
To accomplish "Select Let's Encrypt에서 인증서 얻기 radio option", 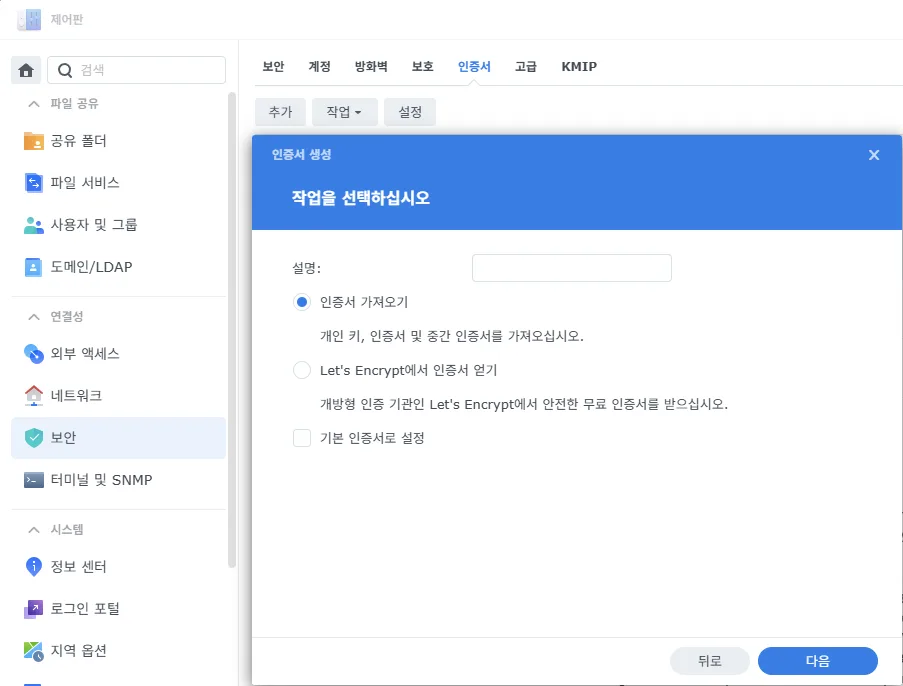I will [x=302, y=370].
